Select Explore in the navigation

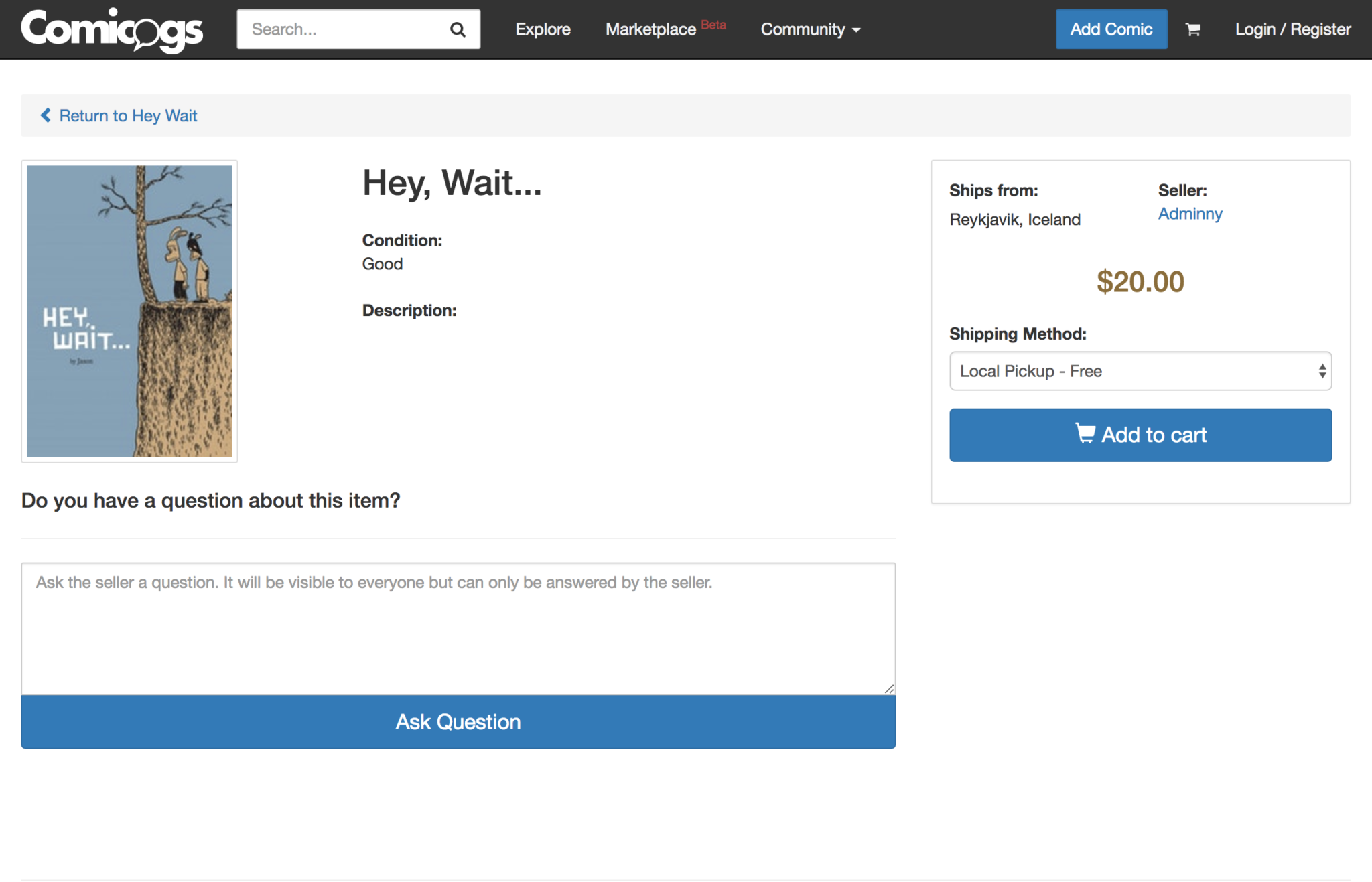click(543, 29)
